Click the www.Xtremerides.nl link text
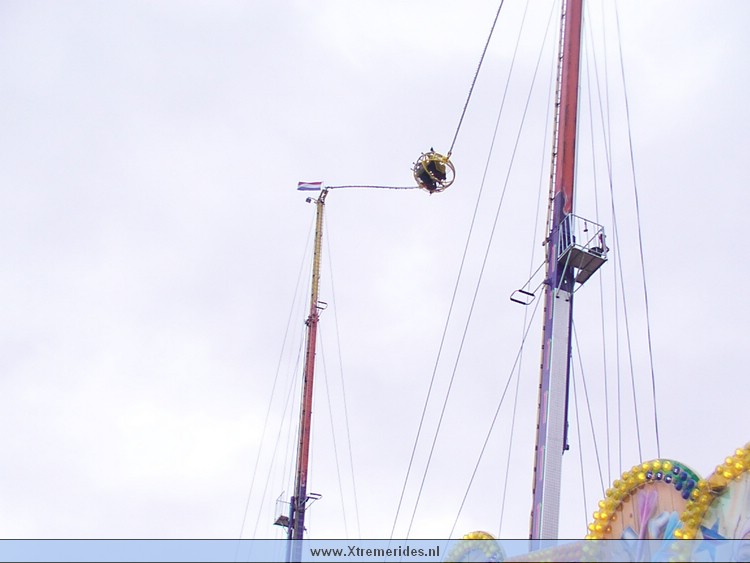750x563 pixels. tap(375, 552)
